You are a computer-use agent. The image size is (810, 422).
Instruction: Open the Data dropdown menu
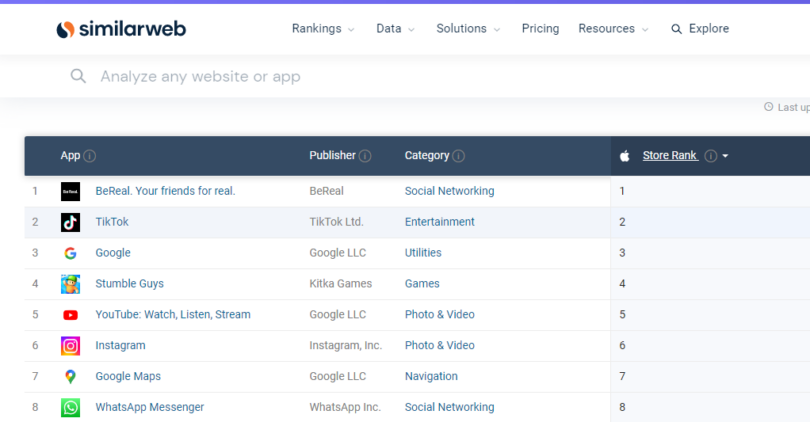(x=395, y=29)
